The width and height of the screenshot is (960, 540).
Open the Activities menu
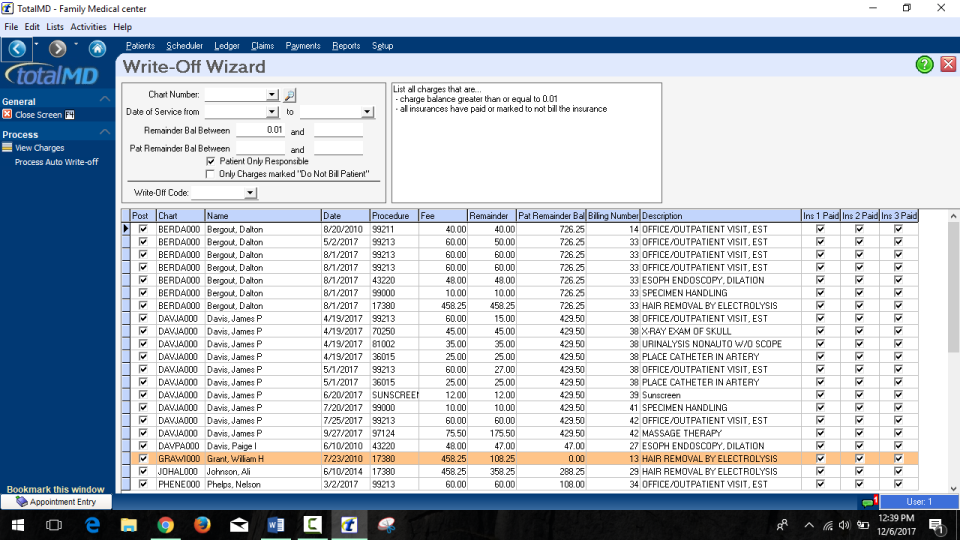(x=88, y=27)
